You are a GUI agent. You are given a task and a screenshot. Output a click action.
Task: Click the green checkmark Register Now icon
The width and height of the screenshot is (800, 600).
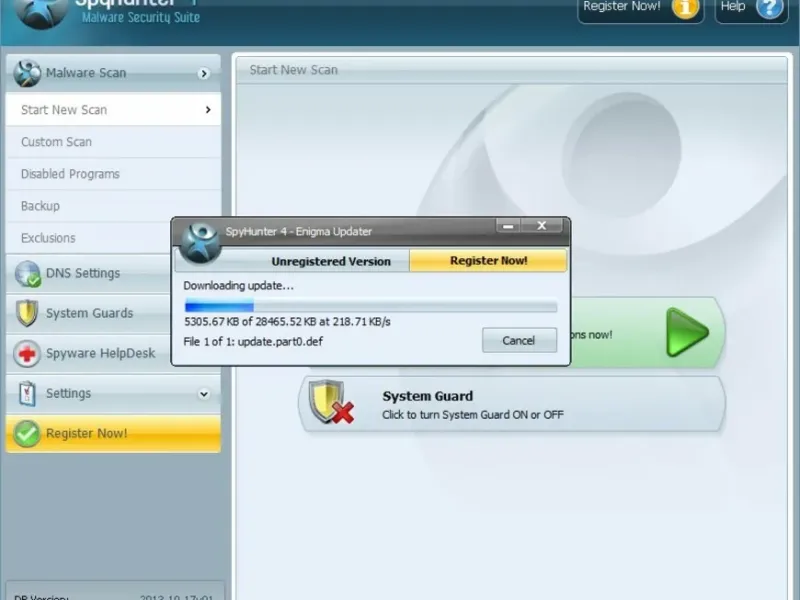point(27,434)
